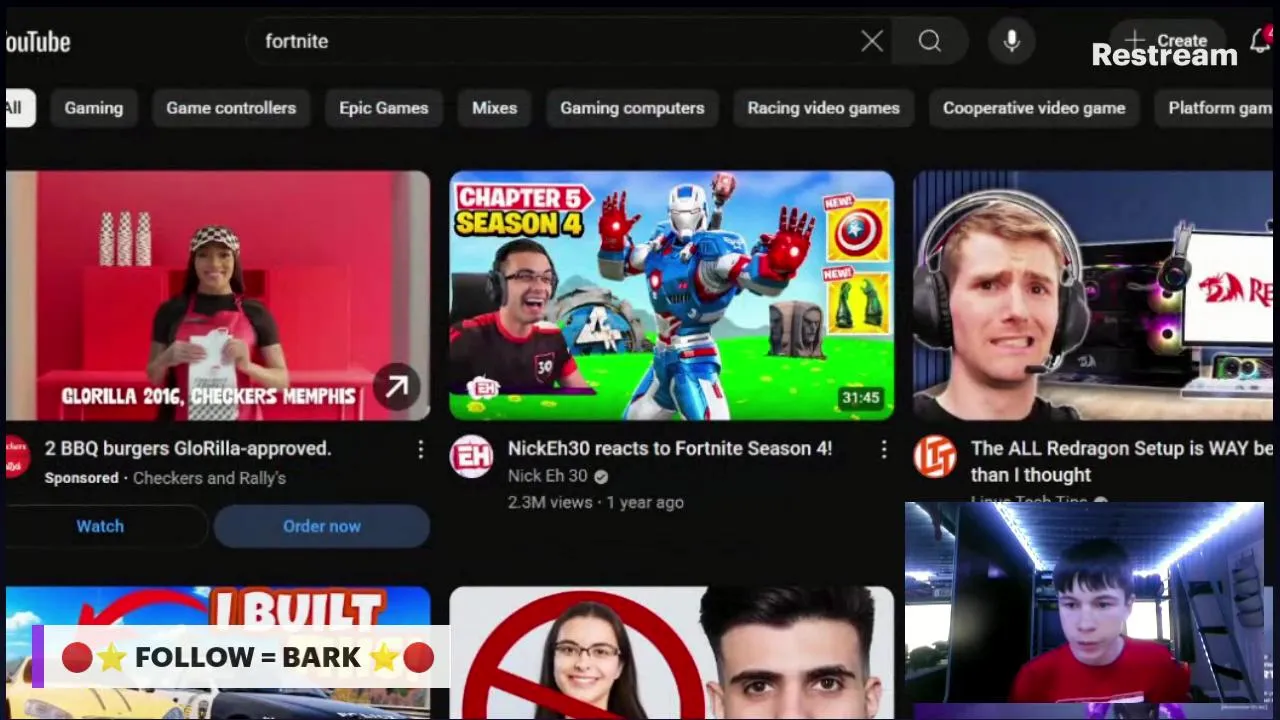Image resolution: width=1280 pixels, height=720 pixels.
Task: Click the Watch button on the ad
Action: coord(102,526)
